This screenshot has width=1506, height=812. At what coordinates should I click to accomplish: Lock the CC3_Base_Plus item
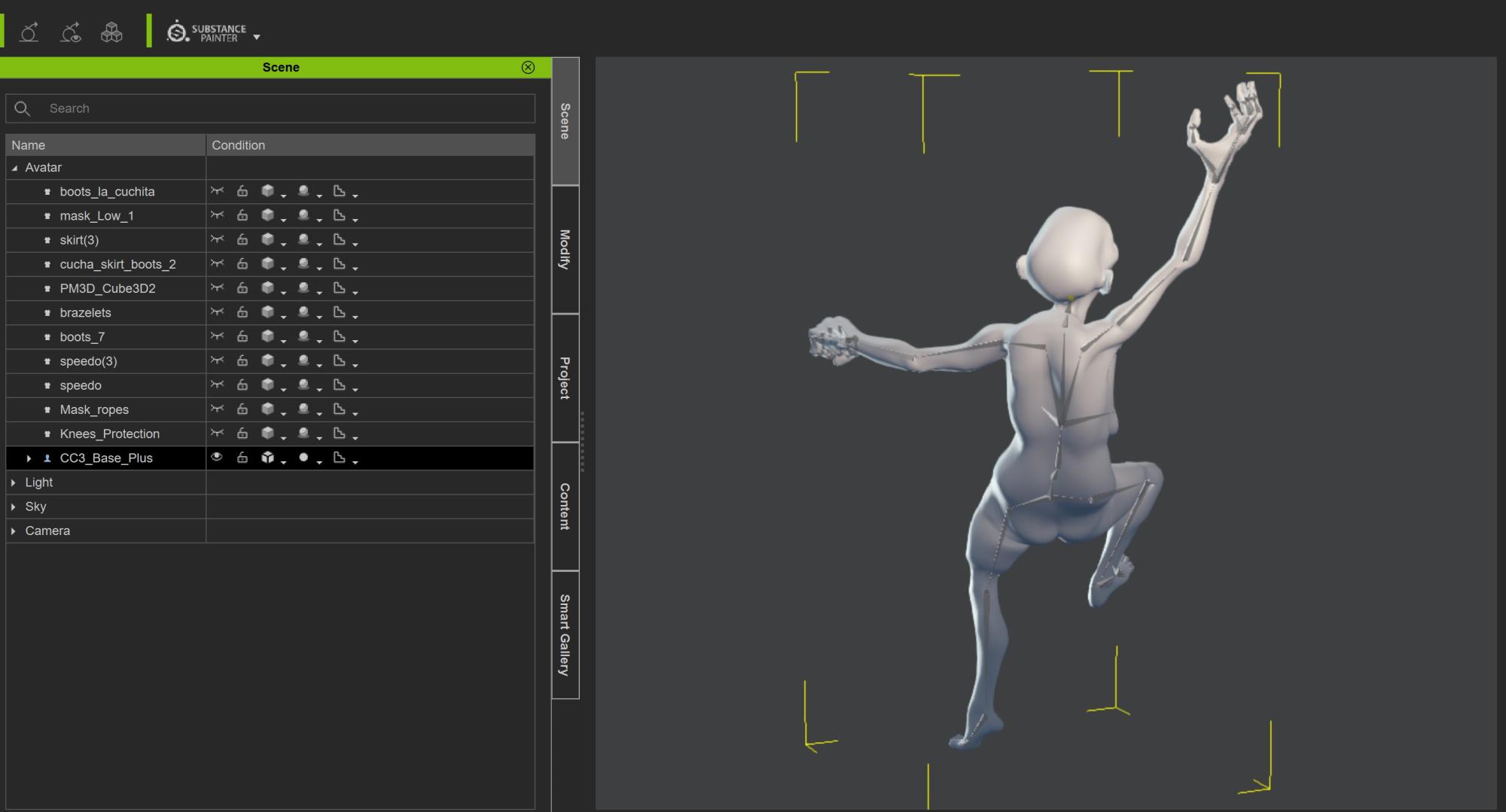[242, 458]
